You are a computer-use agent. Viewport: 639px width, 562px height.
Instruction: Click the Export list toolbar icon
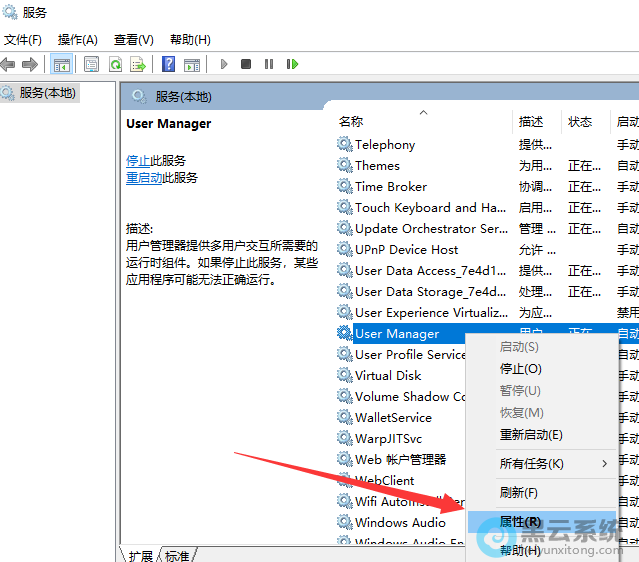(138, 64)
